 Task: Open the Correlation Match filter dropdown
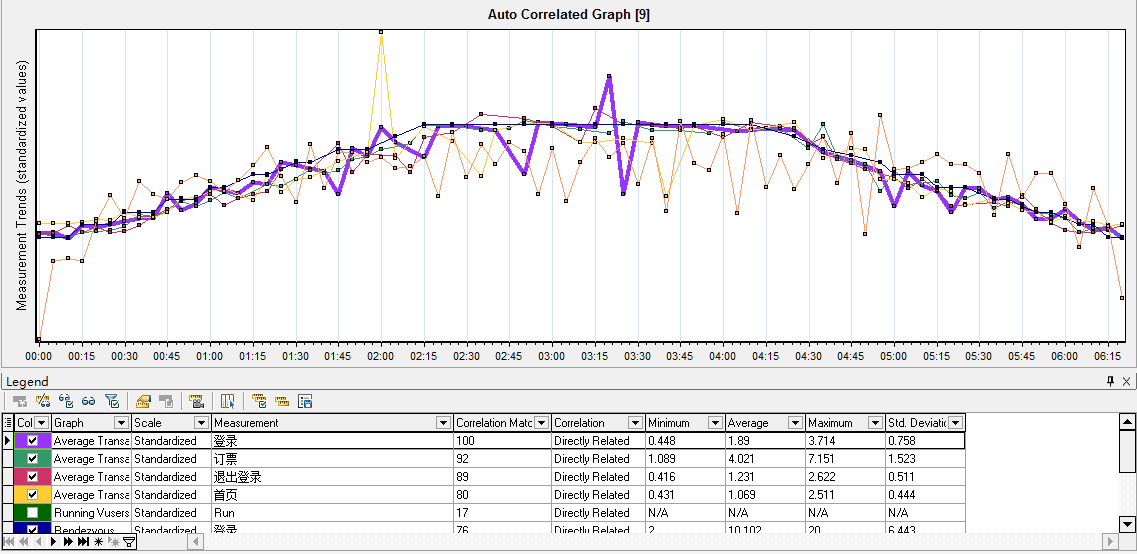coord(541,422)
